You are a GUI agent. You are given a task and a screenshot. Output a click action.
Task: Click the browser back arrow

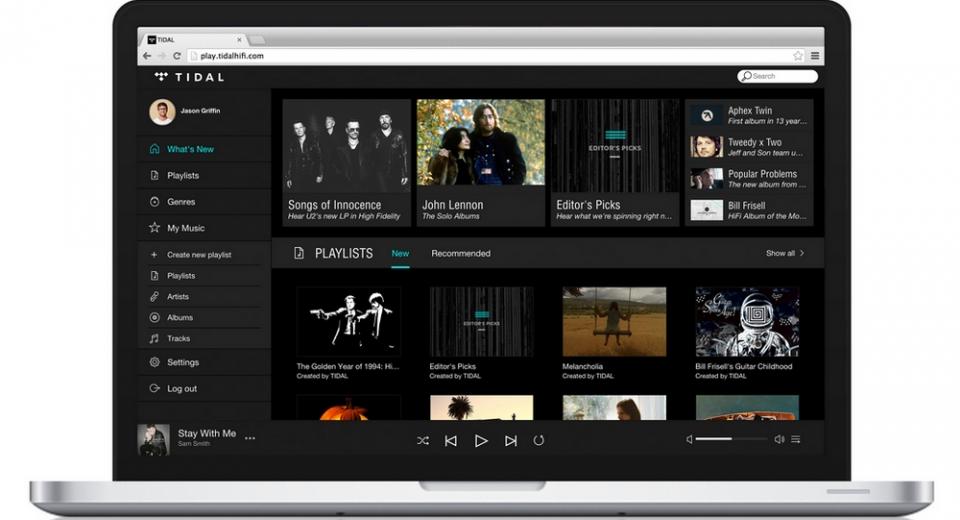146,56
